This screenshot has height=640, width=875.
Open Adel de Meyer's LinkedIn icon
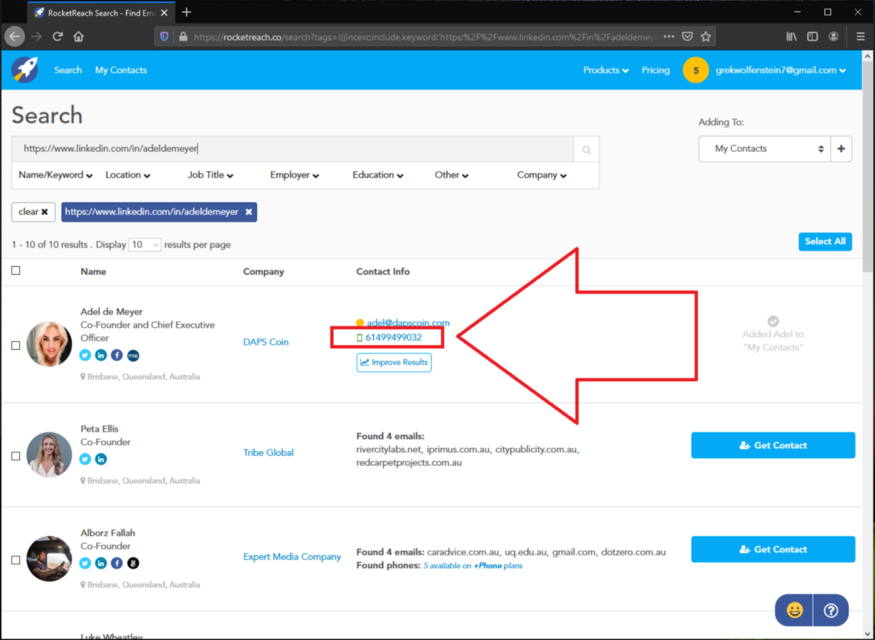tap(101, 355)
